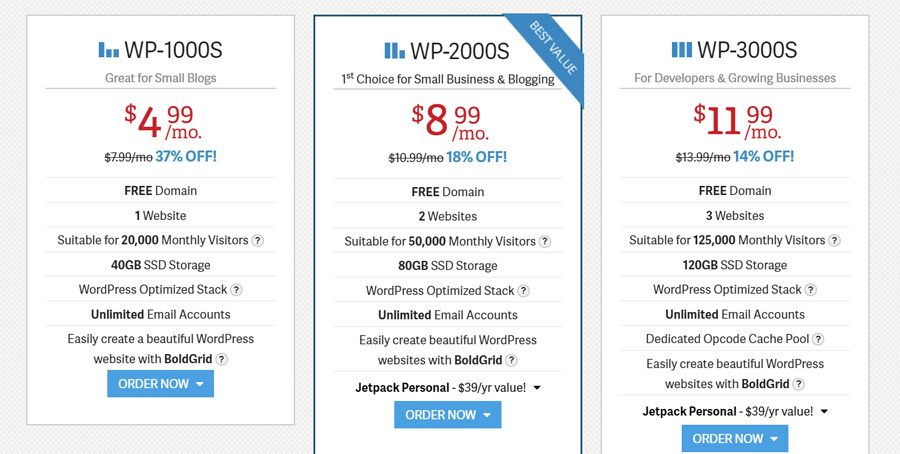
Task: Click the WP-3000S bar chart icon
Action: click(681, 49)
